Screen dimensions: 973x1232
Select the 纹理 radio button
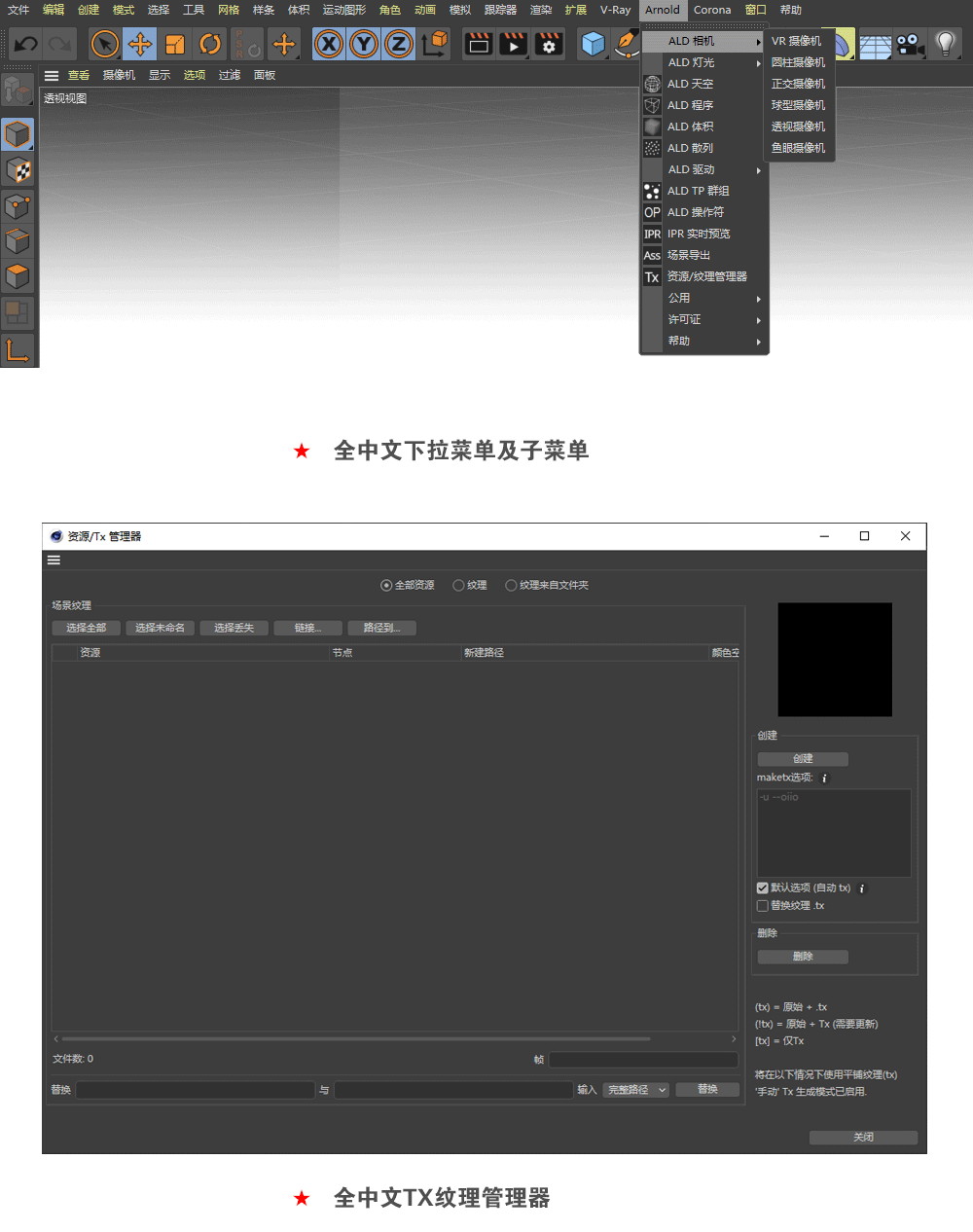tap(458, 585)
